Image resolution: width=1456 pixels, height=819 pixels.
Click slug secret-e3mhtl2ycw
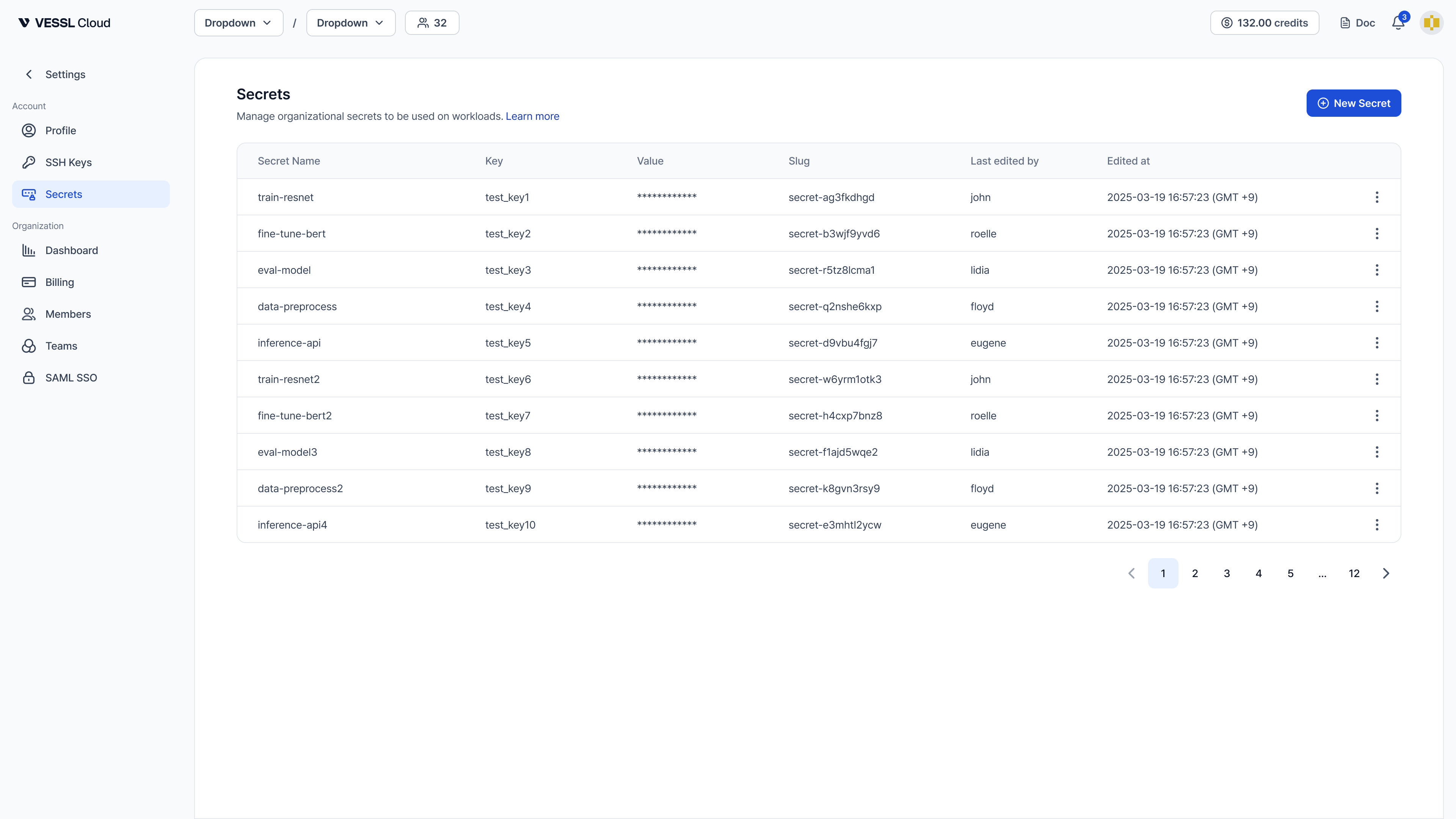point(835,524)
